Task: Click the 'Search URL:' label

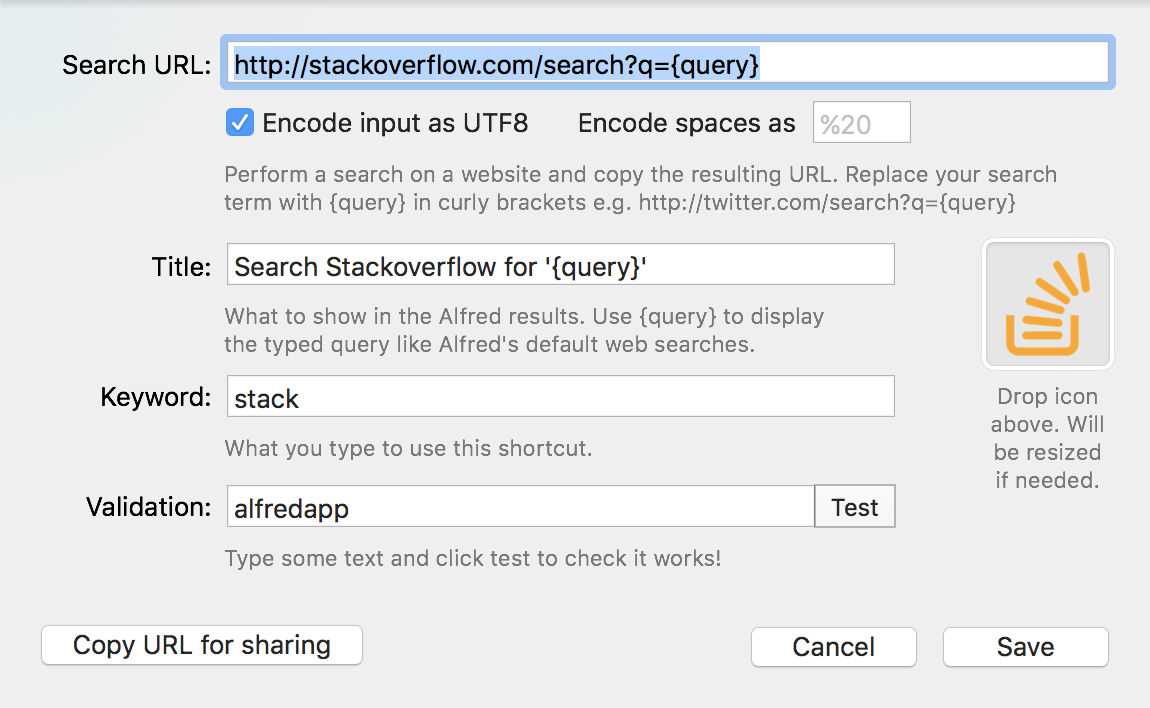Action: tap(136, 65)
